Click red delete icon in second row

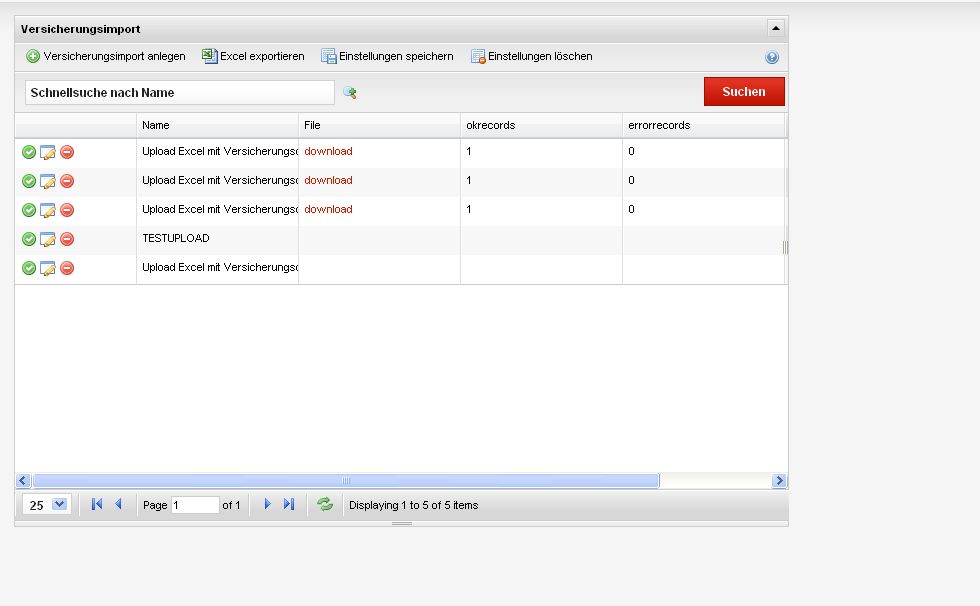pos(67,181)
